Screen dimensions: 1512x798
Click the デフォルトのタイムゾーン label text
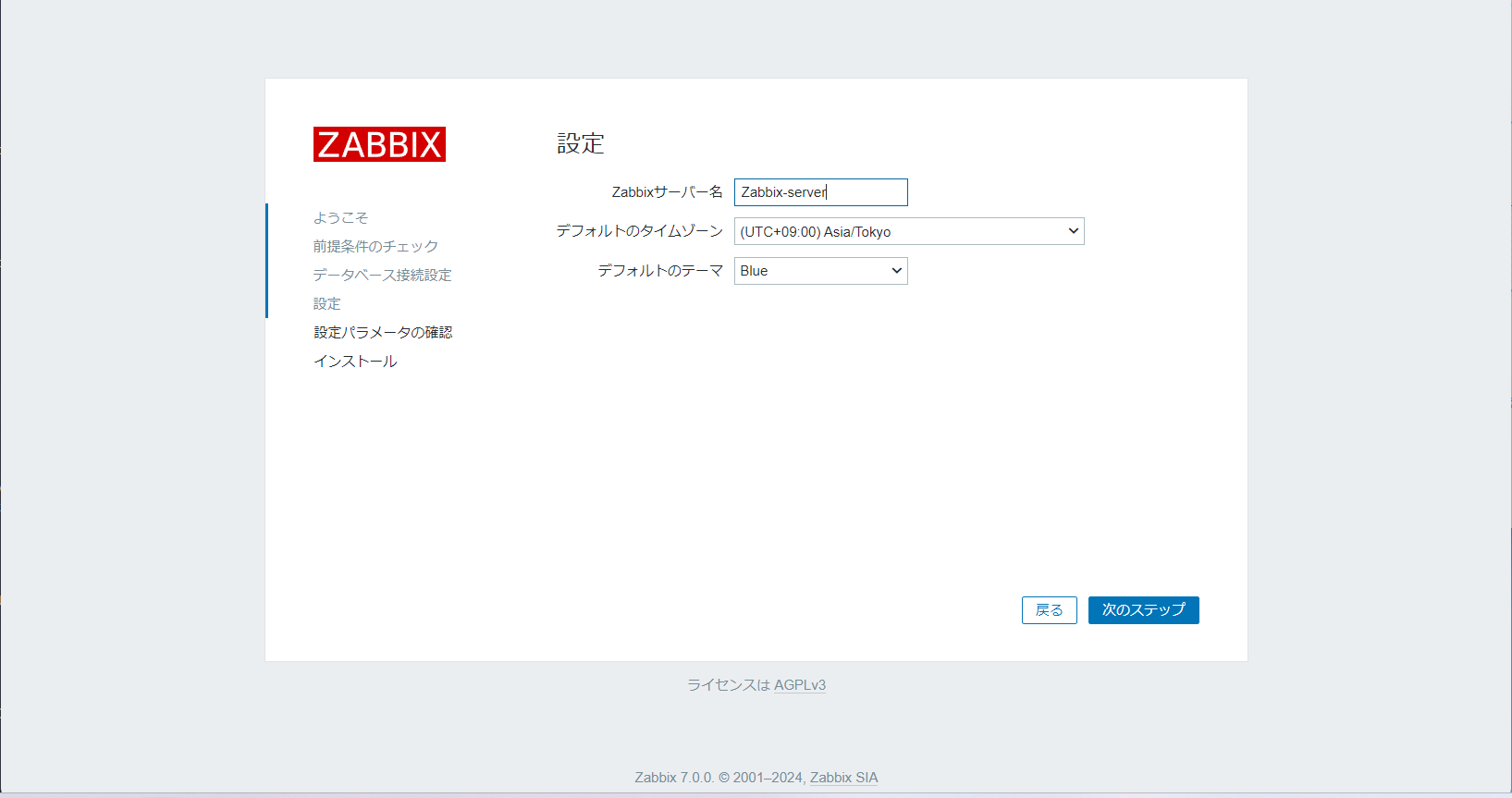[x=639, y=231]
